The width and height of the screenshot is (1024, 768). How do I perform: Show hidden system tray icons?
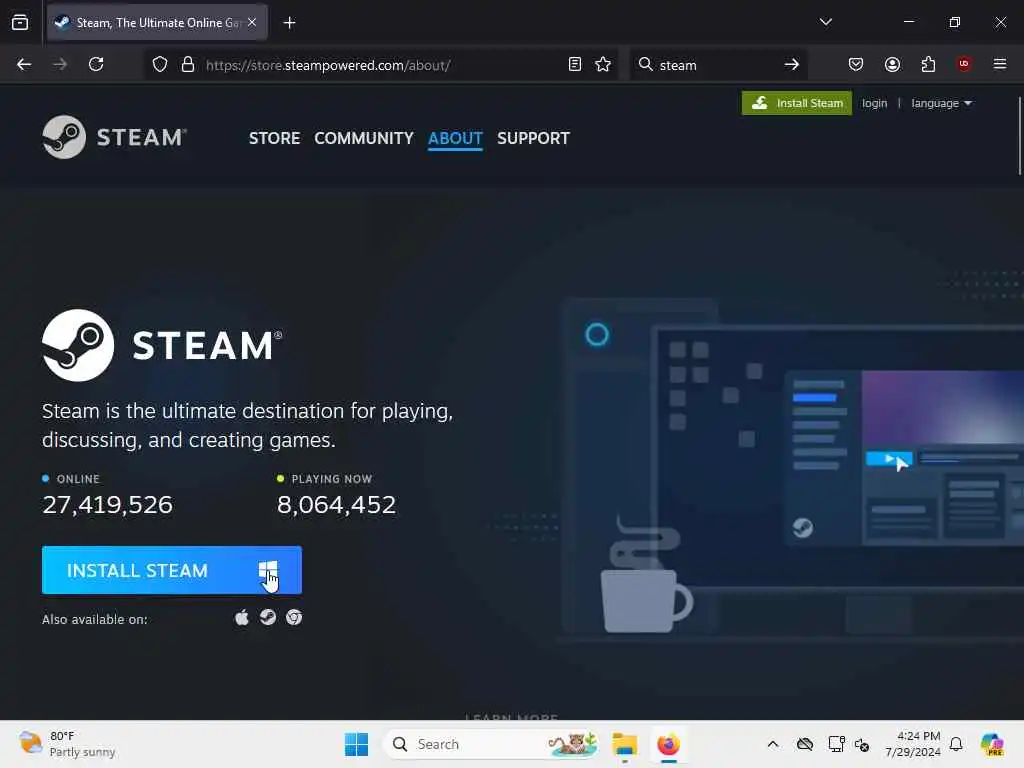point(773,744)
